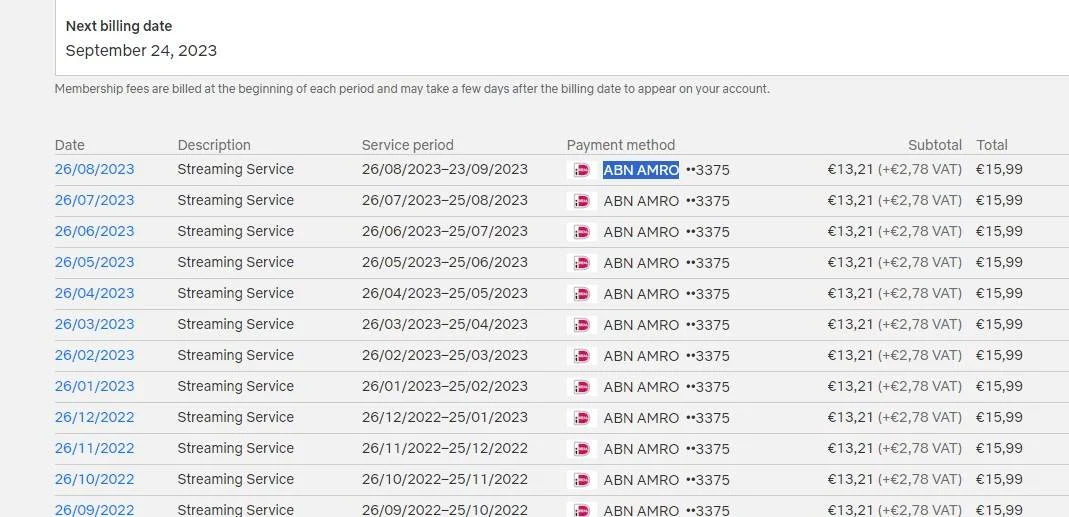Click iDEAL icon in 26/11/2022 row

tap(582, 449)
